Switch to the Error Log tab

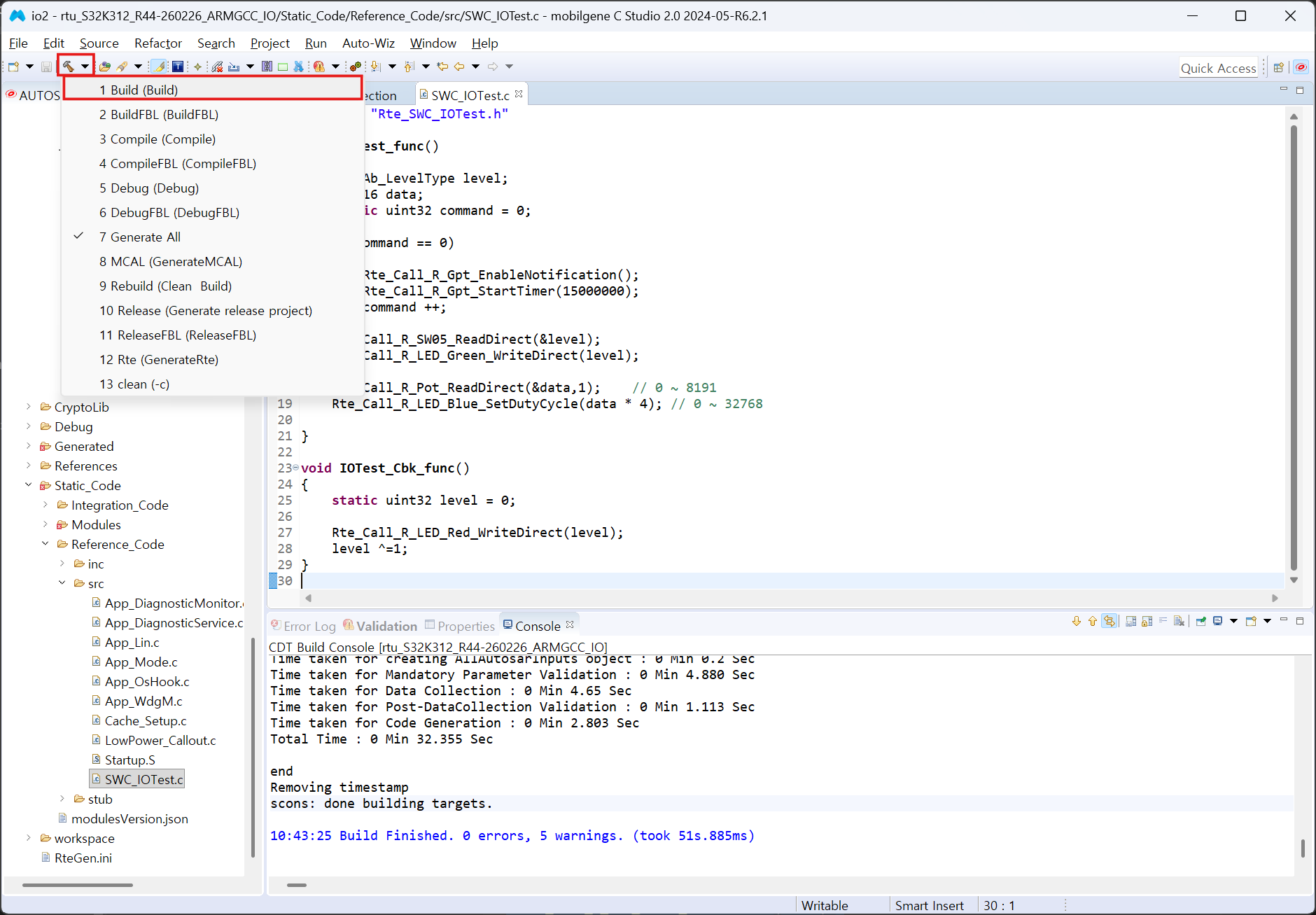303,627
